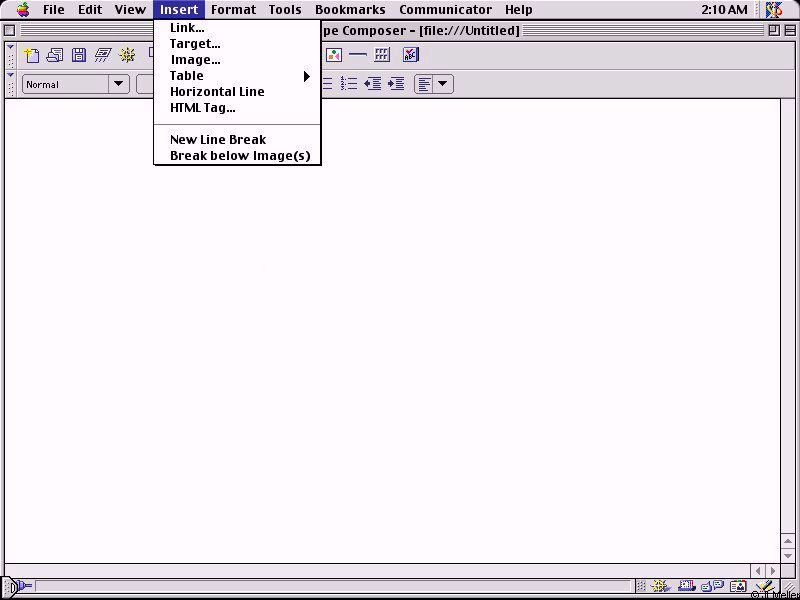Toggle the numbered list button
This screenshot has height=600, width=800.
tap(348, 84)
